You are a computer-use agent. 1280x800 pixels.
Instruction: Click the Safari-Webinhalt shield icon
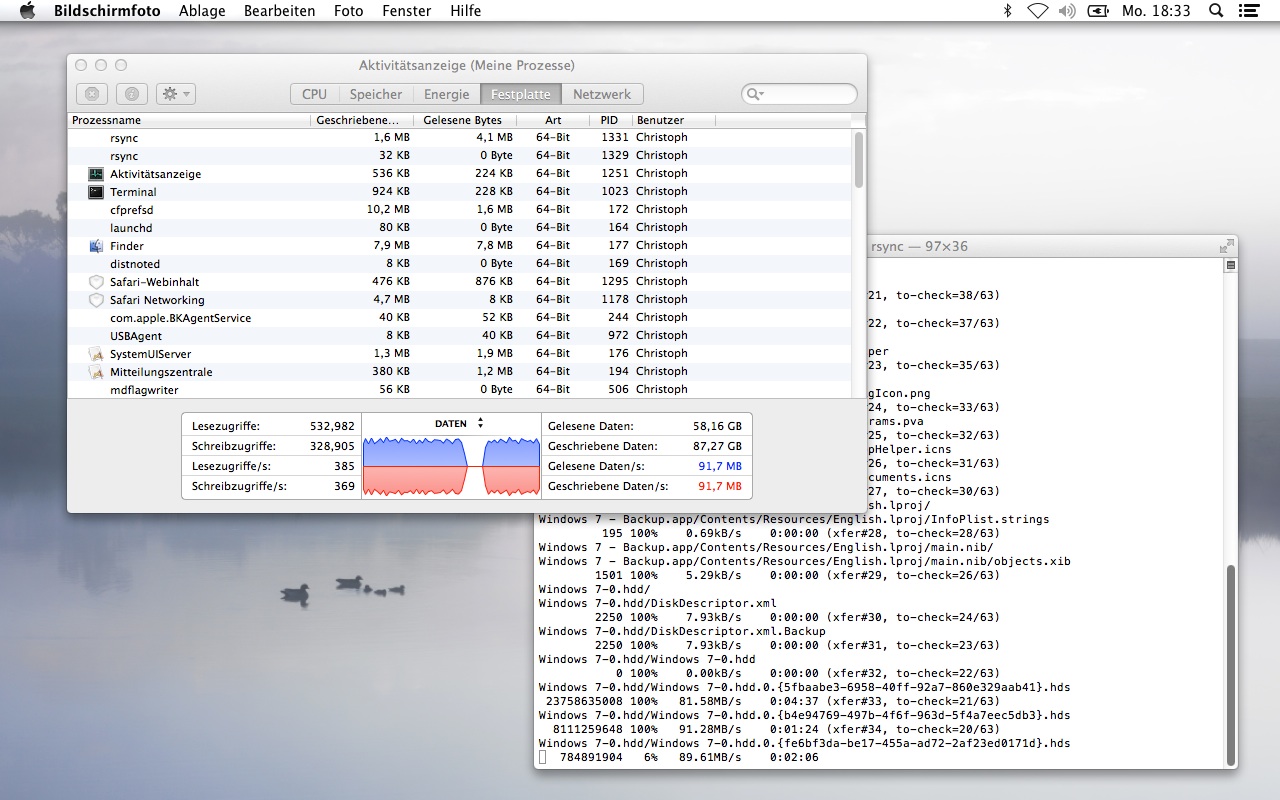pyautogui.click(x=96, y=282)
